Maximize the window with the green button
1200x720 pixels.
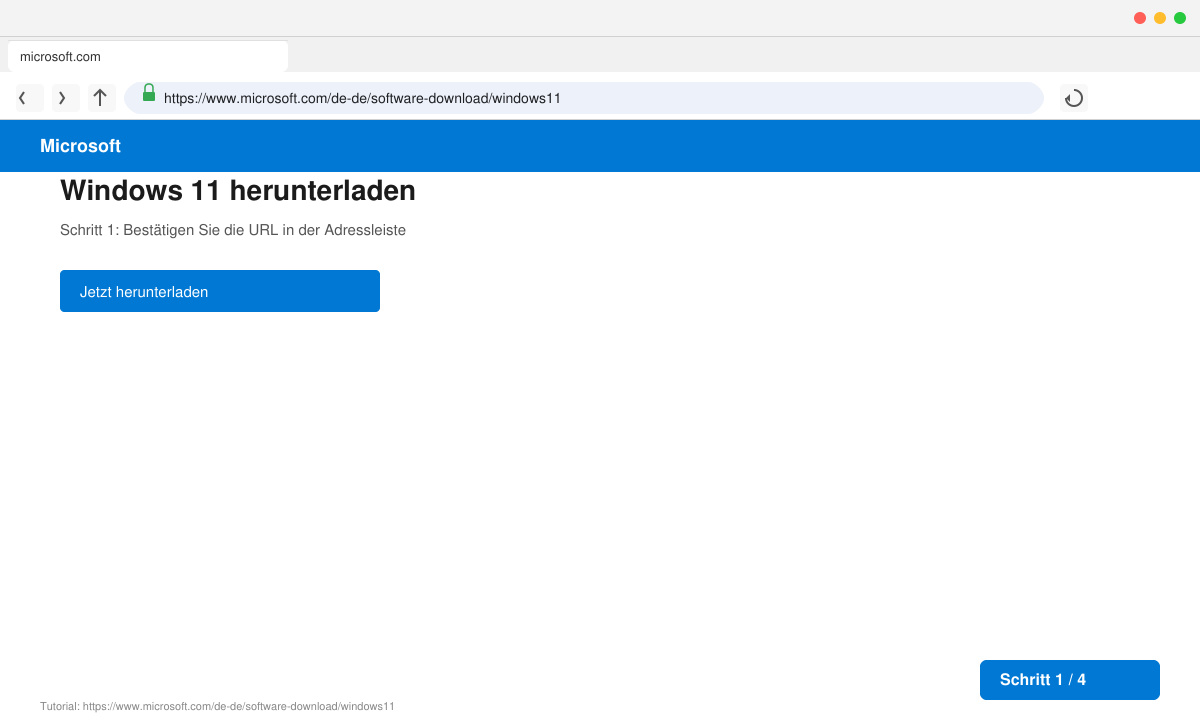1180,18
